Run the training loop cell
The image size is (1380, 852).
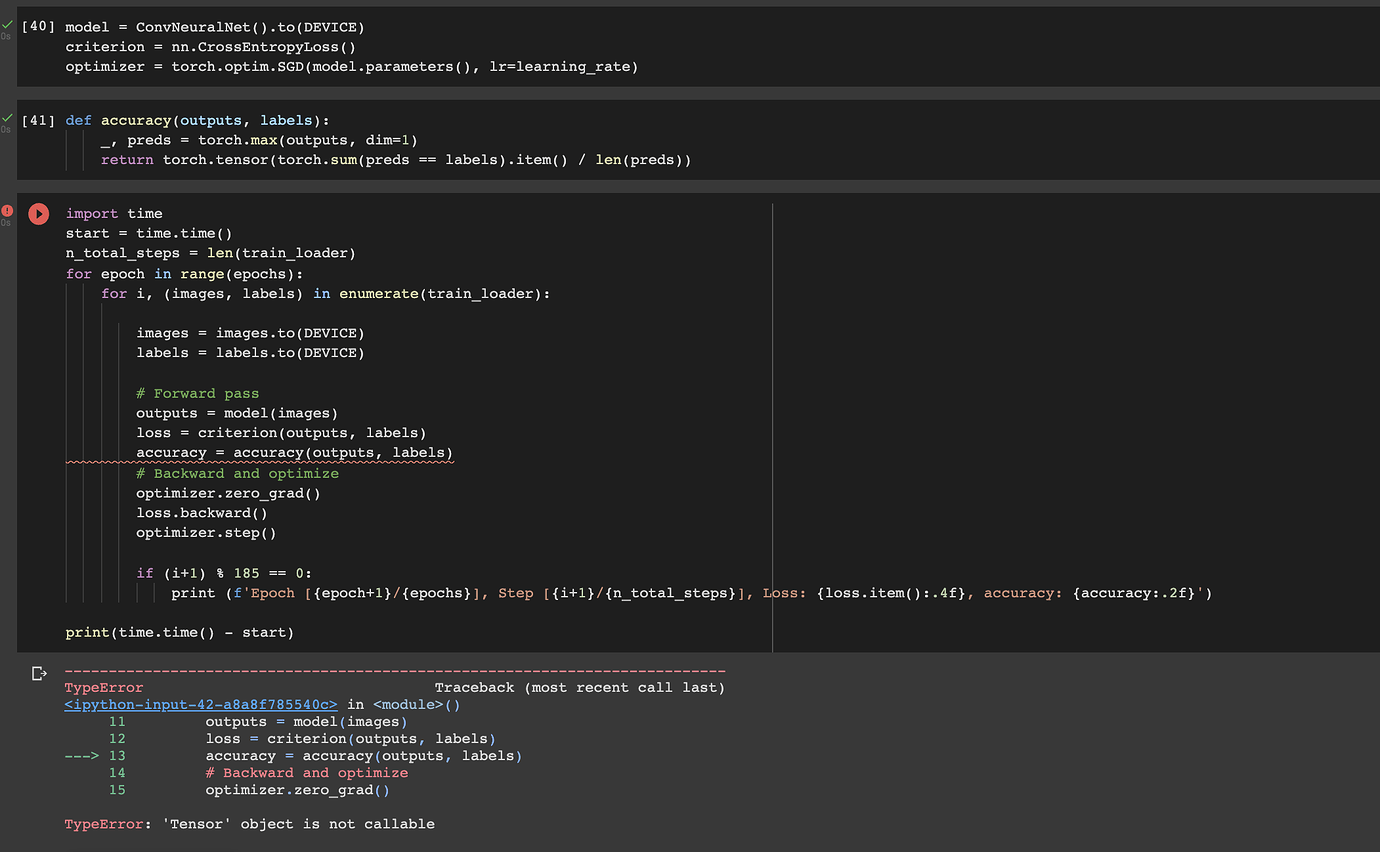tap(38, 214)
